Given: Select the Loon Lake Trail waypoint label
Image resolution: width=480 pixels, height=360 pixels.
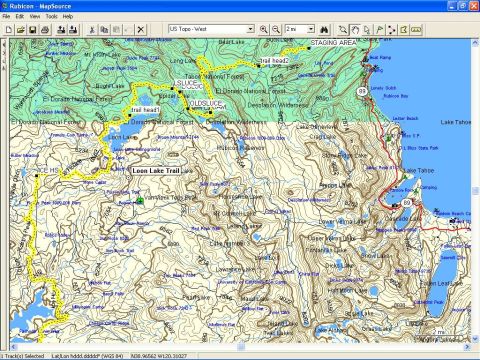Looking at the screenshot, I should [x=156, y=171].
